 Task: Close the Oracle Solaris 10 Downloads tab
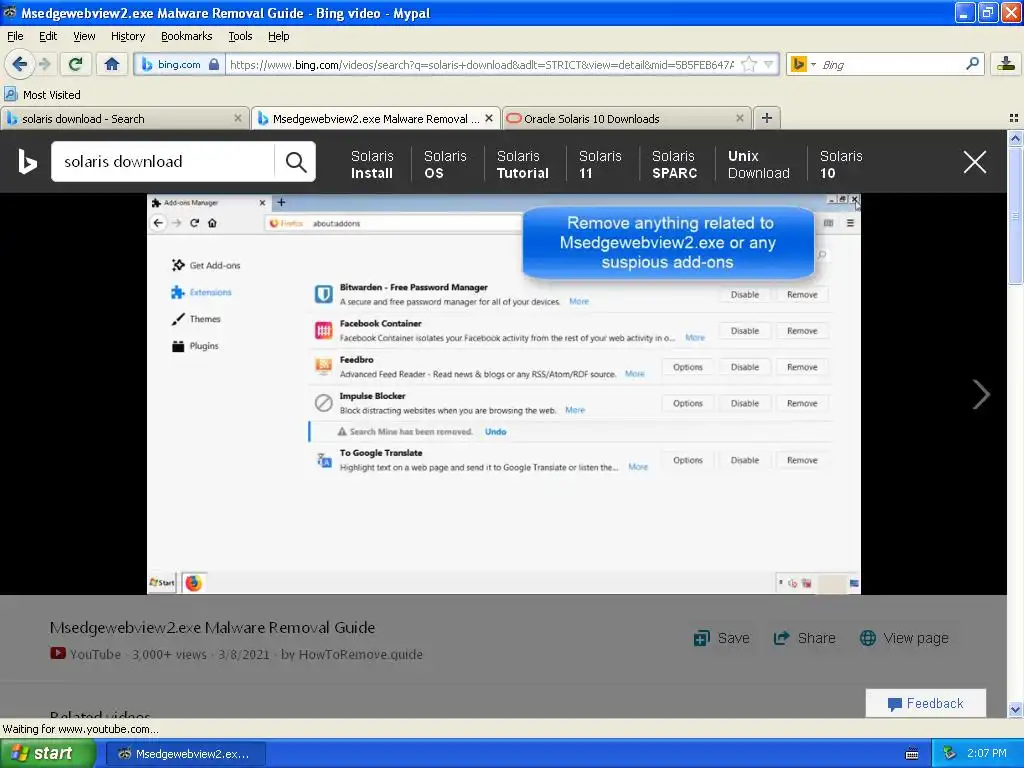740,118
